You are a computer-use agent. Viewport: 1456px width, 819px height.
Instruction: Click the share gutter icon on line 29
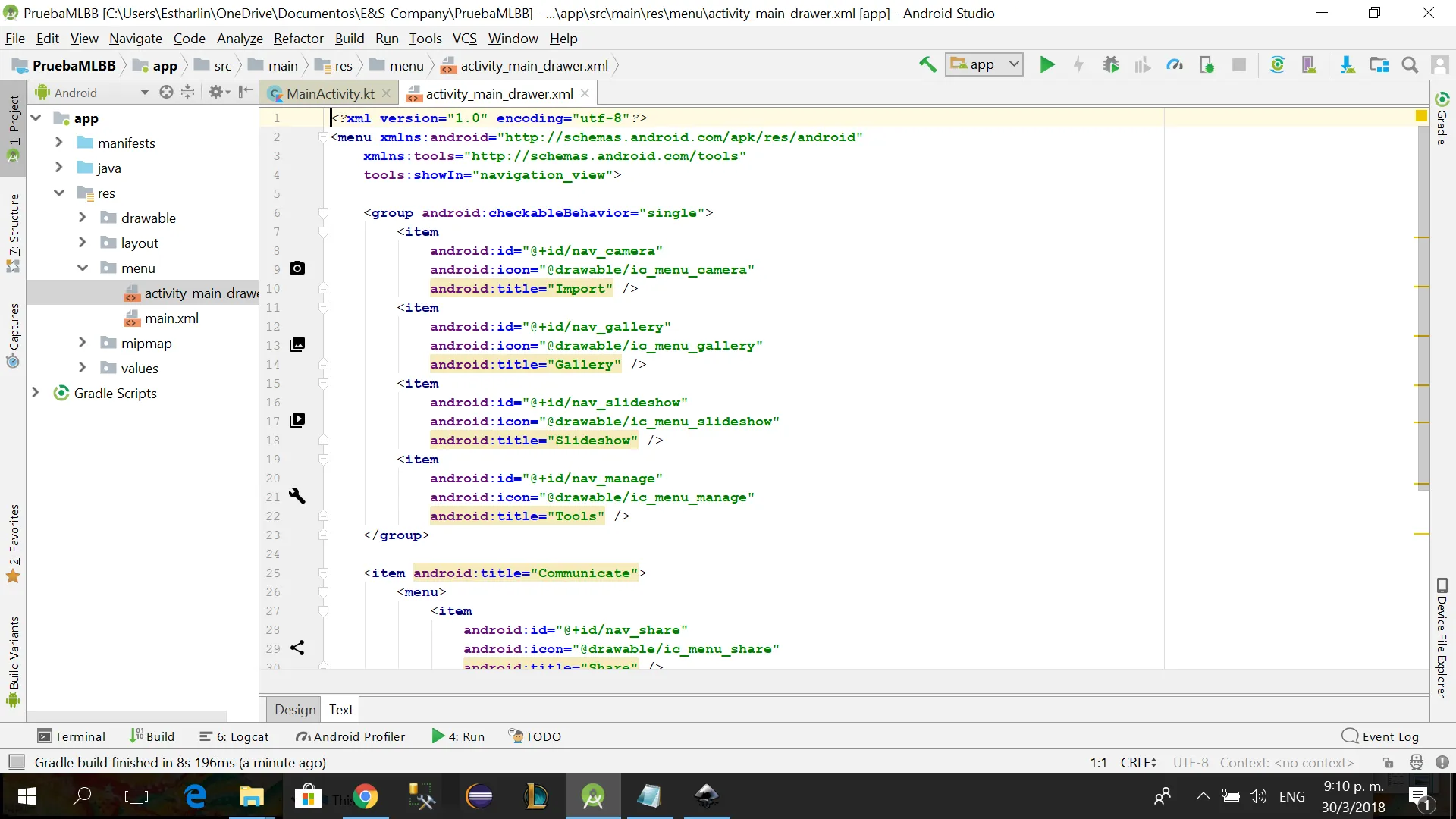[297, 648]
